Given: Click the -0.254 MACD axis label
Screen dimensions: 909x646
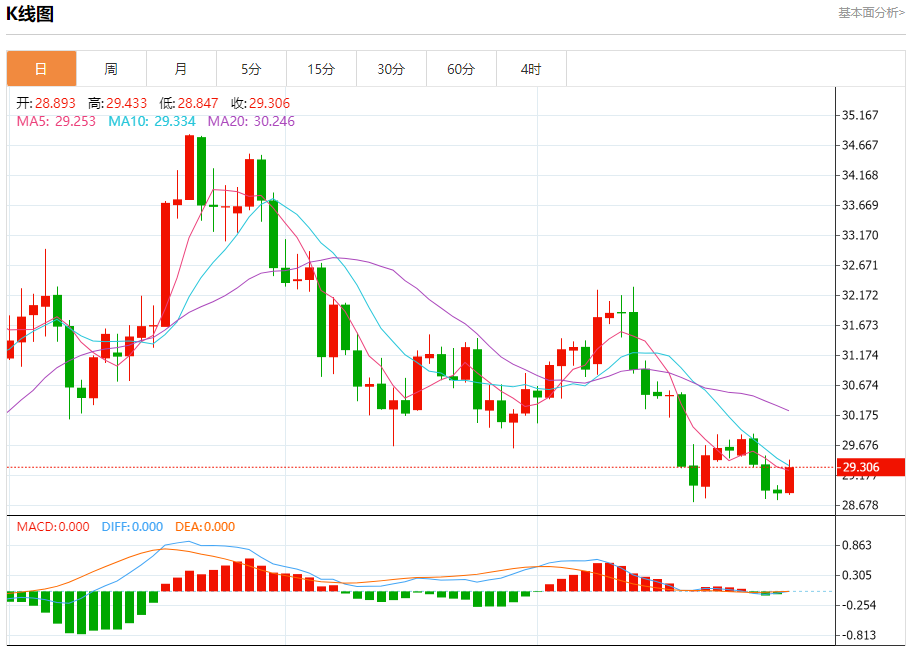Looking at the screenshot, I should click(857, 605).
